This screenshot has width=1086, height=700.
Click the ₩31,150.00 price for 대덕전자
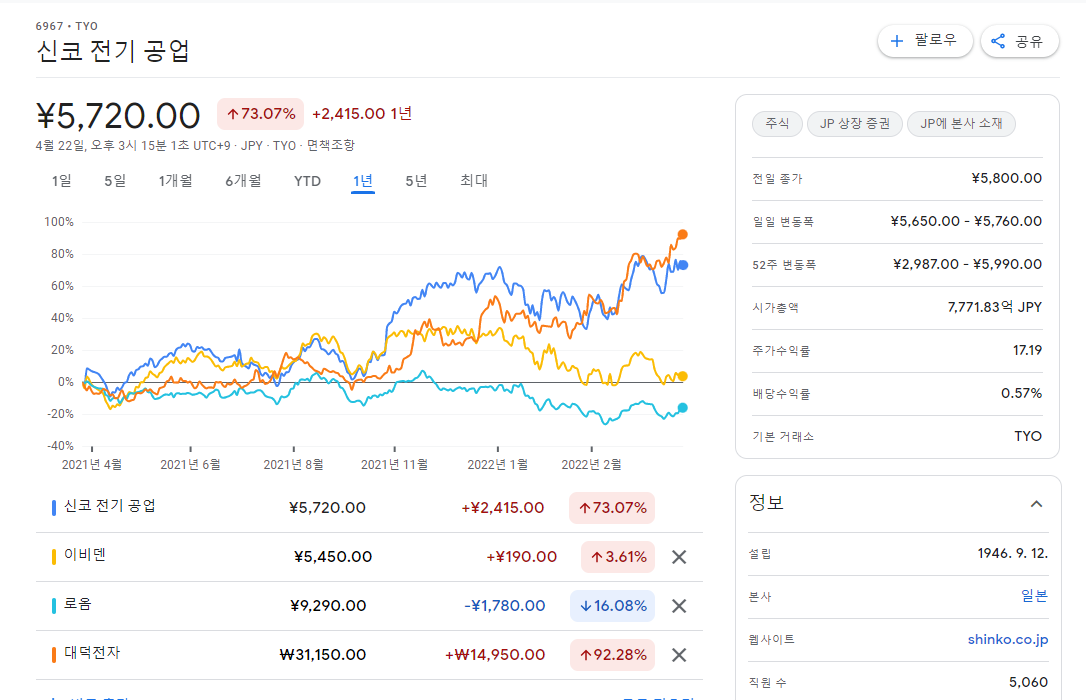(323, 655)
